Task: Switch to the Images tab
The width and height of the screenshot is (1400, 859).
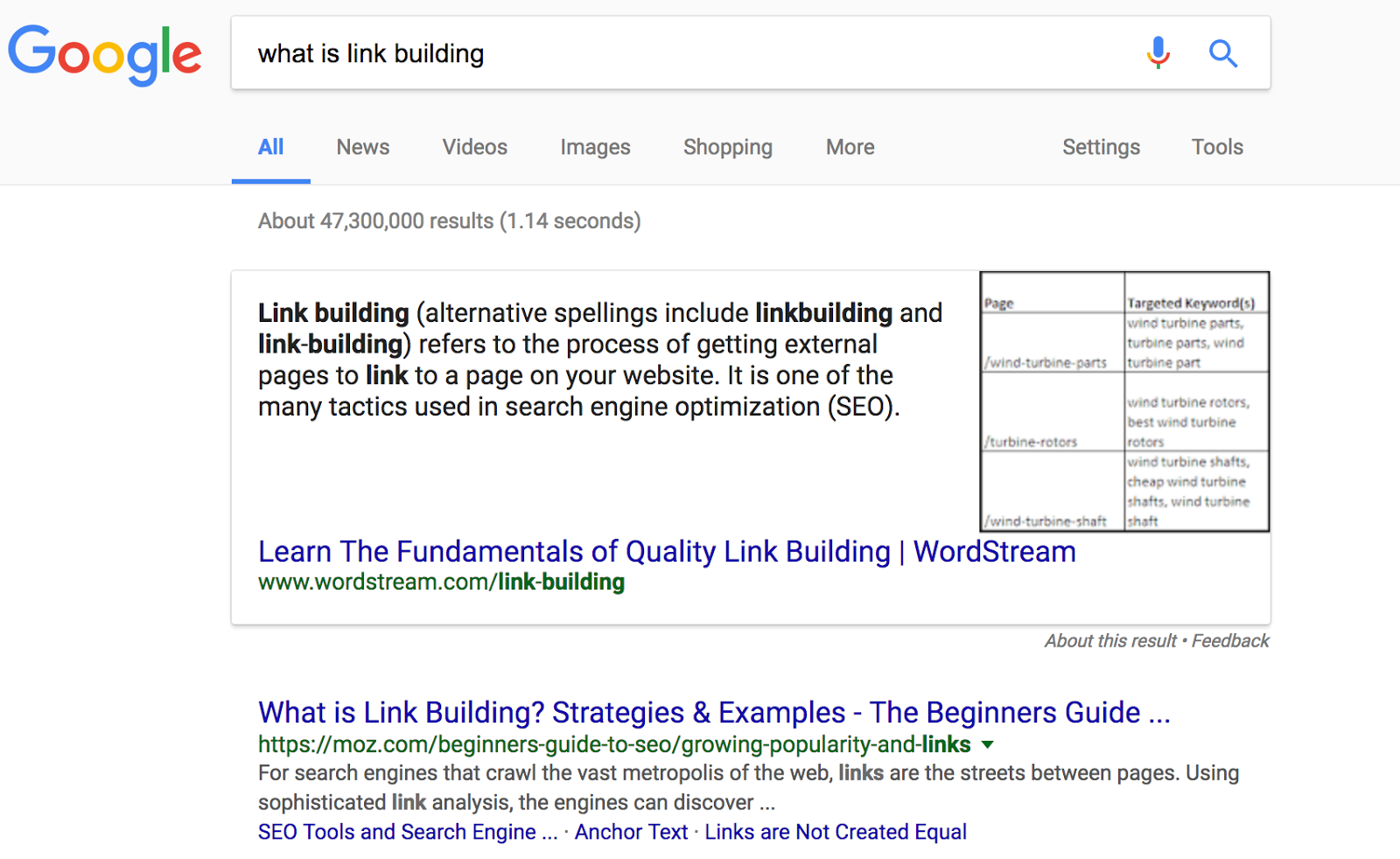Action: pyautogui.click(x=595, y=147)
